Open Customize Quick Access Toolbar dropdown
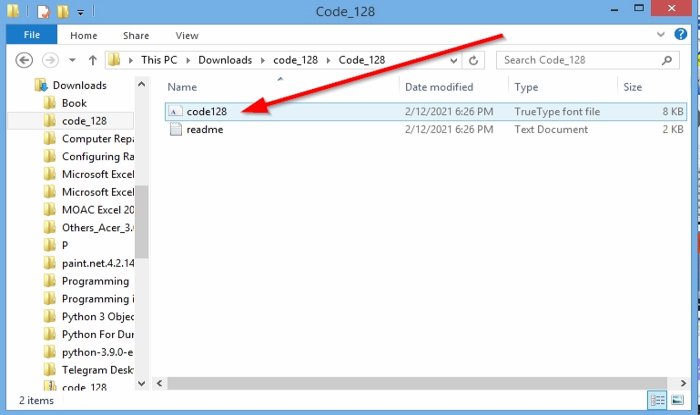The width and height of the screenshot is (700, 415). 80,12
